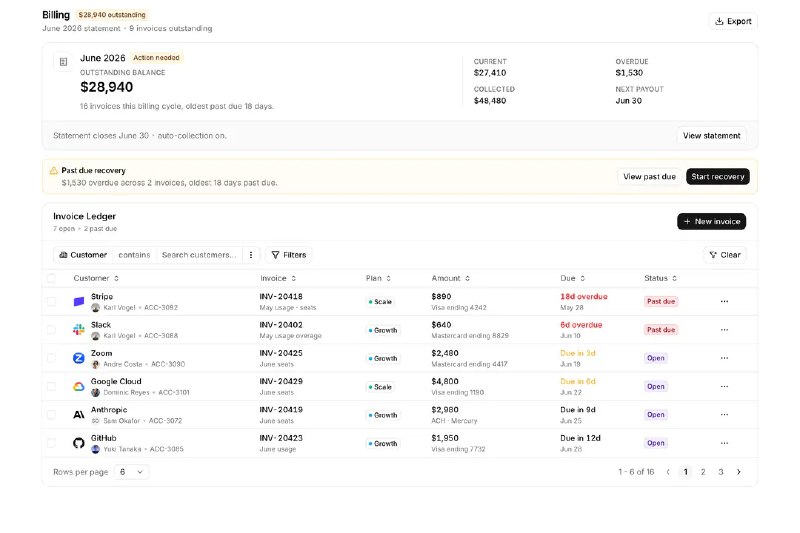Create a New invoice
Image resolution: width=800 pixels, height=533 pixels.
coord(711,221)
